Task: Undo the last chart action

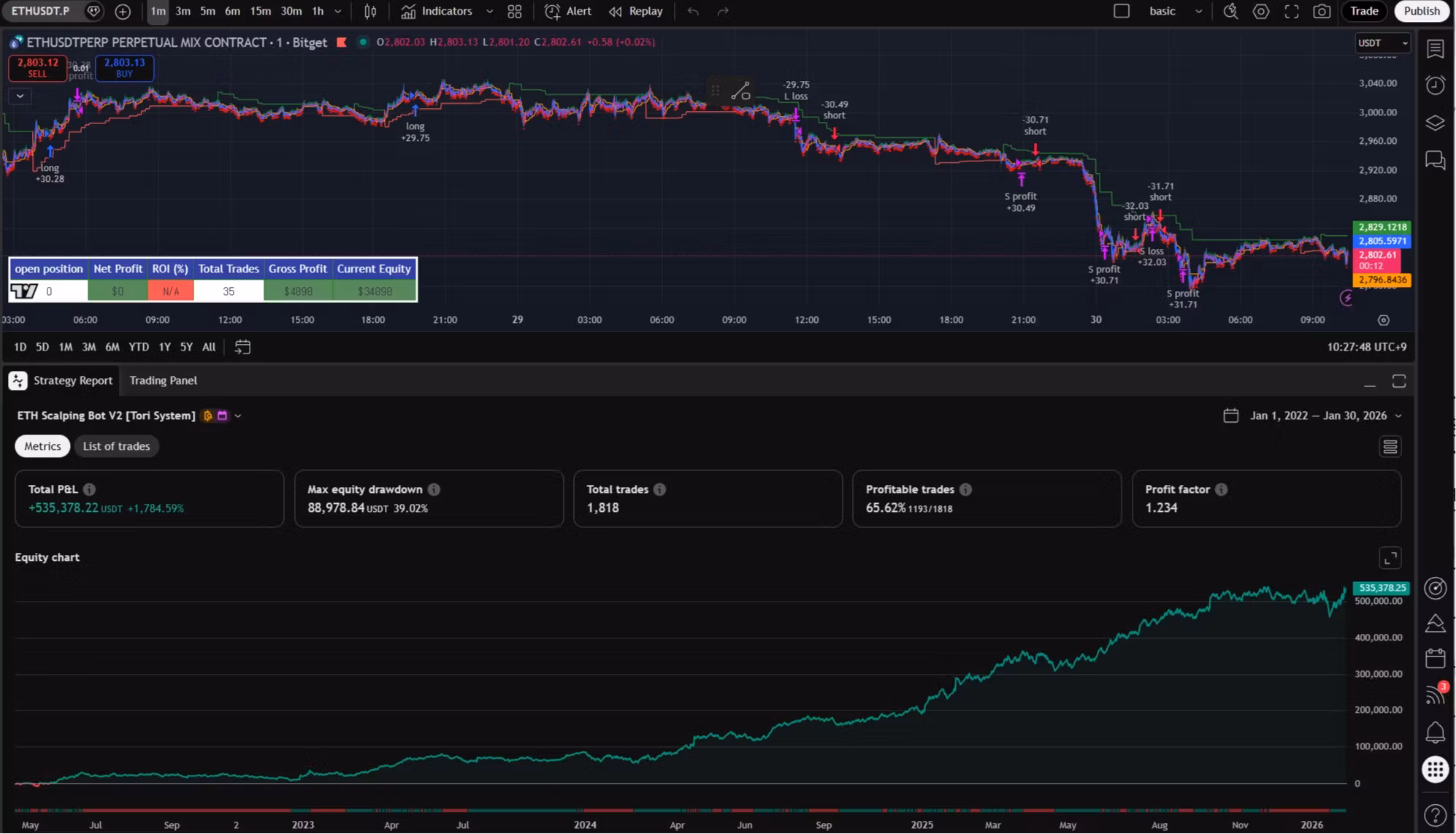Action: tap(691, 11)
